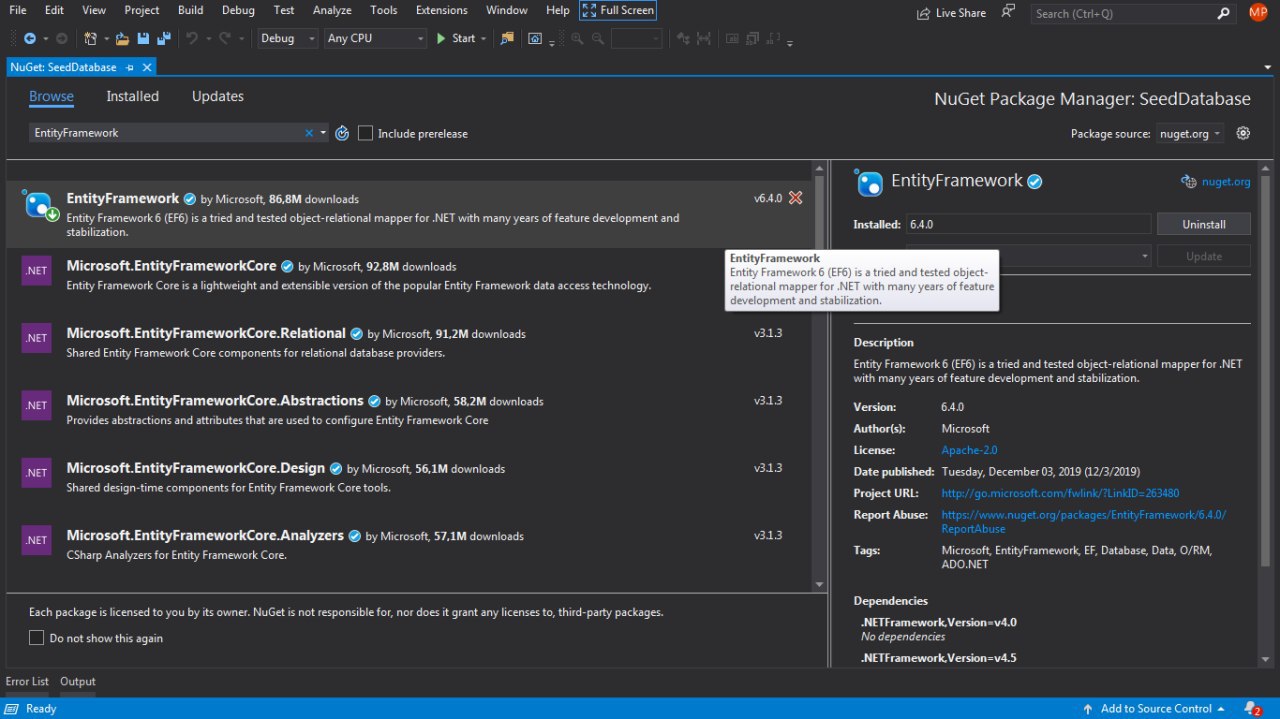Click the greyed Update button
This screenshot has width=1280, height=719.
click(x=1204, y=256)
